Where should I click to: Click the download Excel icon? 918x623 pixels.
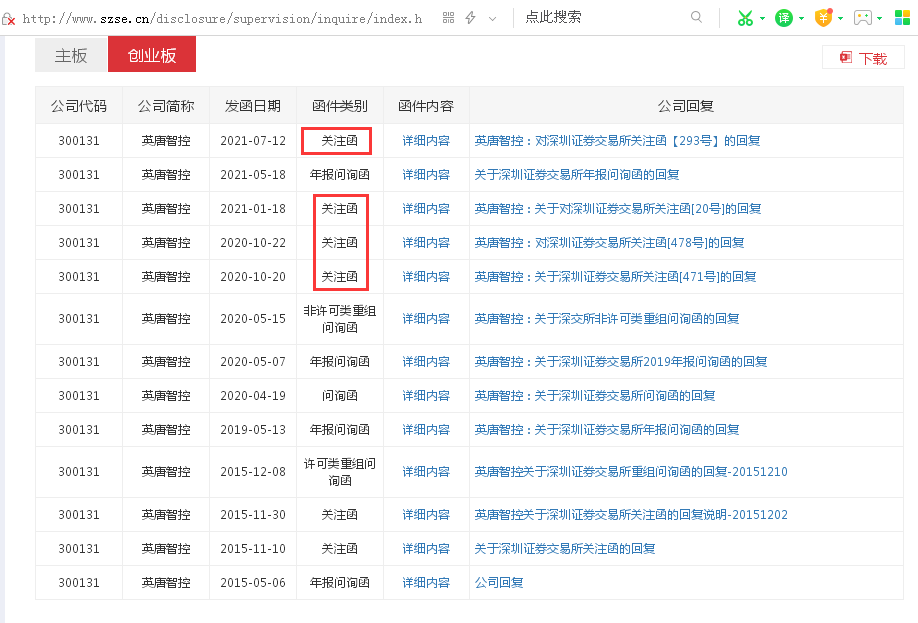pyautogui.click(x=845, y=57)
